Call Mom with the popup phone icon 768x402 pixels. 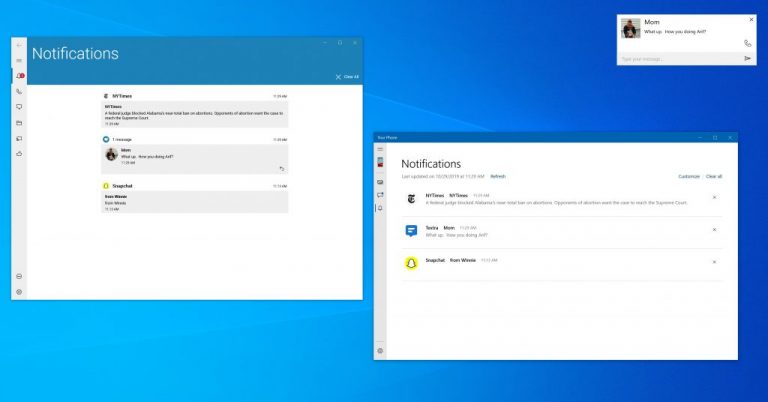747,44
